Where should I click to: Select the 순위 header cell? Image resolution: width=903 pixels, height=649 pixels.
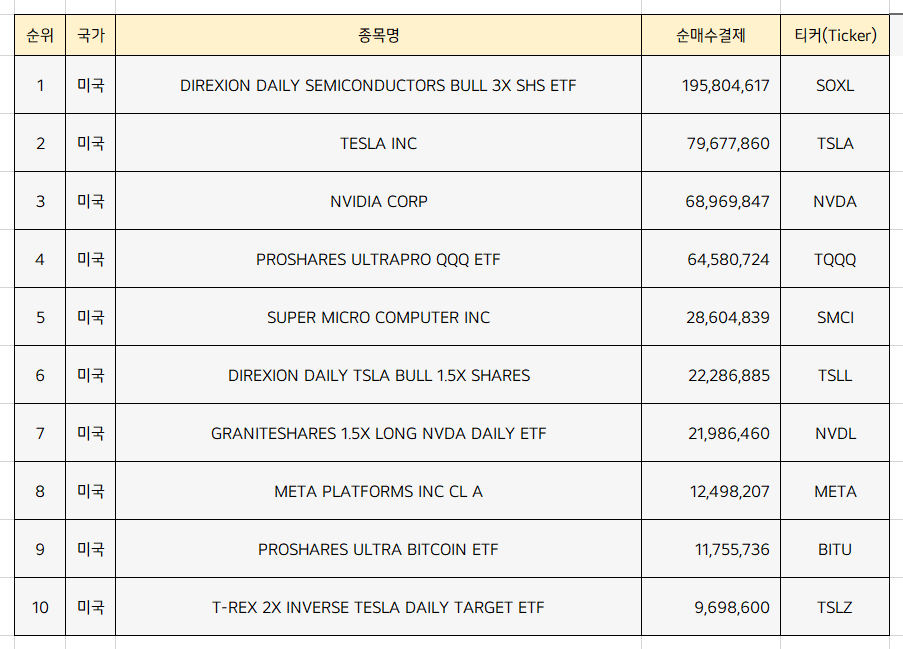pos(40,35)
